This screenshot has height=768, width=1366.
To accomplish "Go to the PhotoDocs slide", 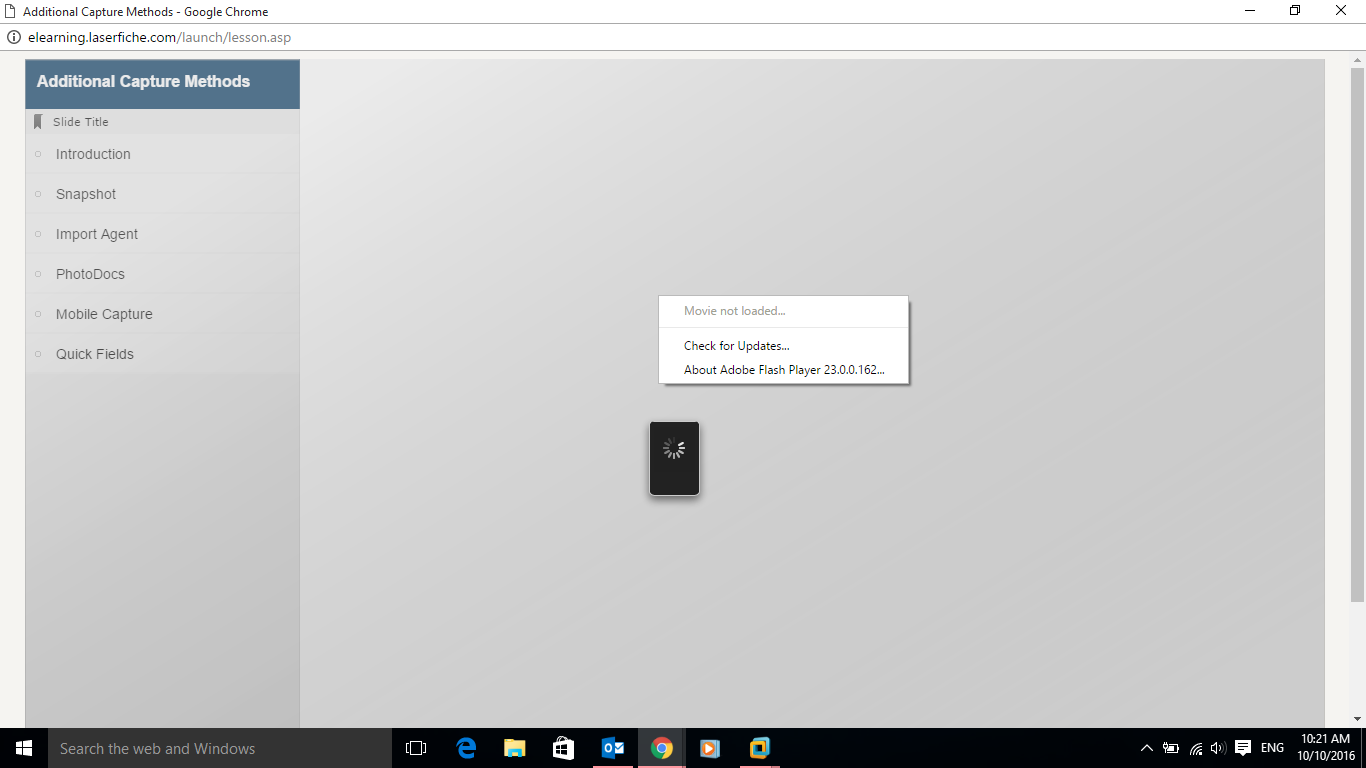I will 162,274.
